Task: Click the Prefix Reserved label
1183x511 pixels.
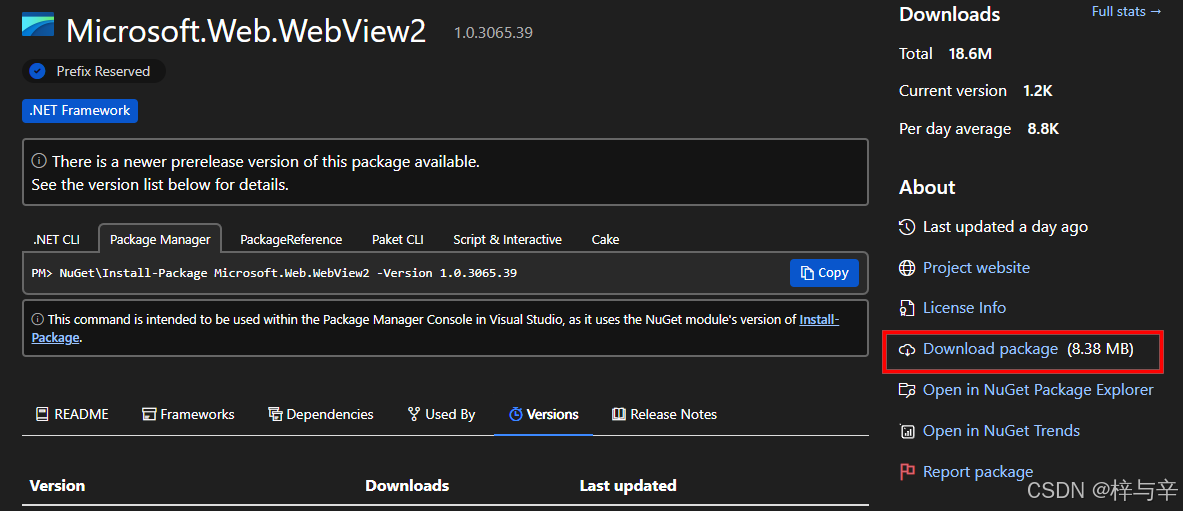Action: tap(103, 72)
